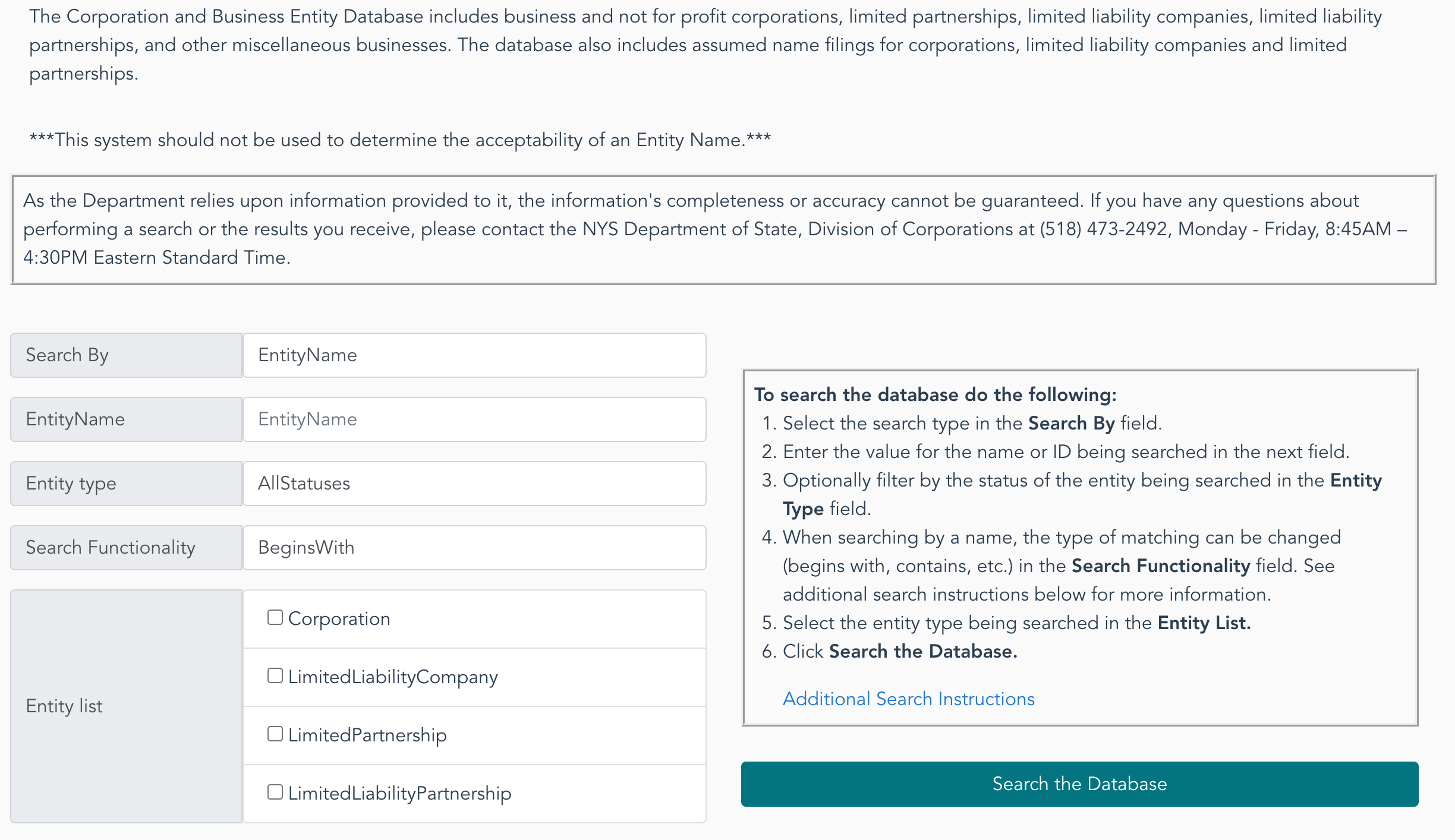Click the Search By field label
Image resolution: width=1455 pixels, height=840 pixels.
point(67,355)
